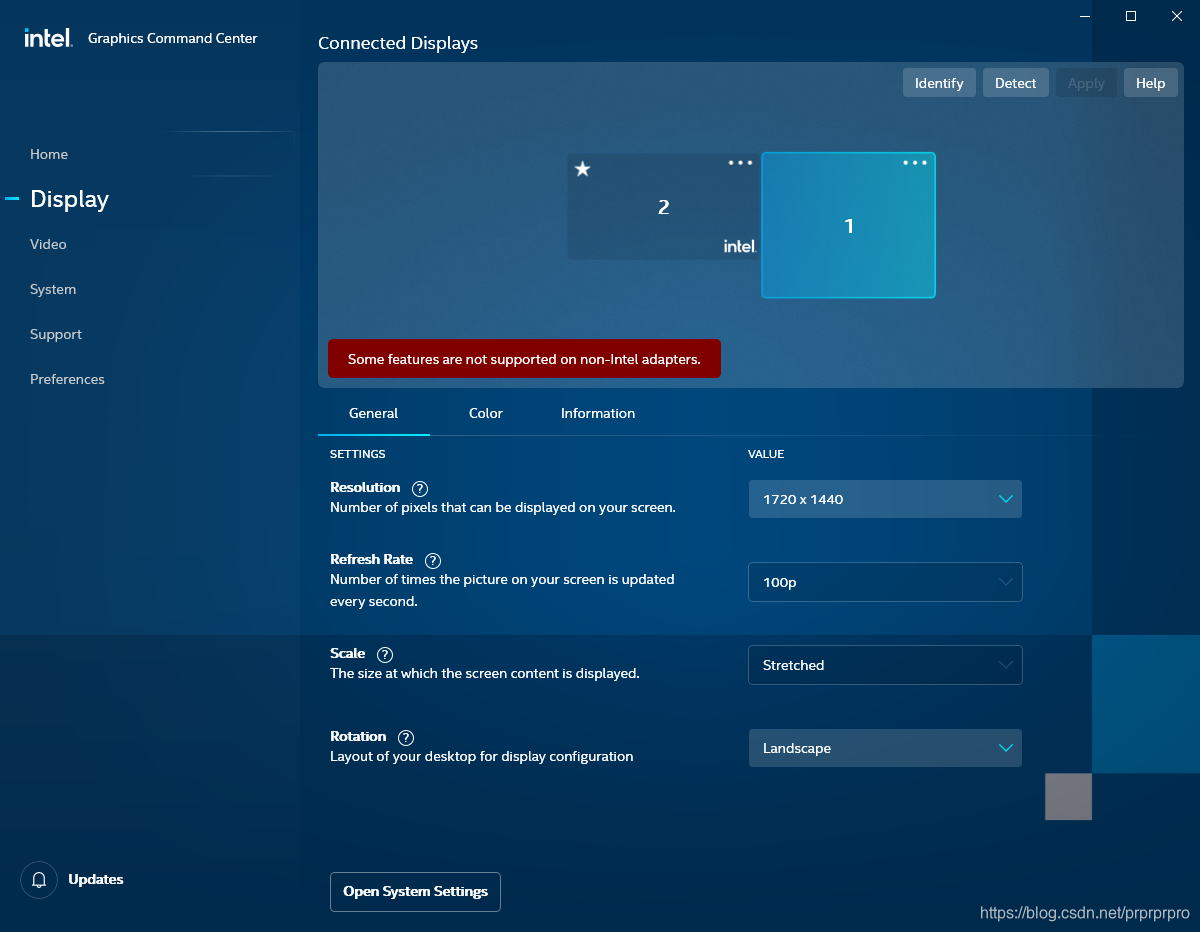
Task: Open the System section
Action: [x=53, y=289]
